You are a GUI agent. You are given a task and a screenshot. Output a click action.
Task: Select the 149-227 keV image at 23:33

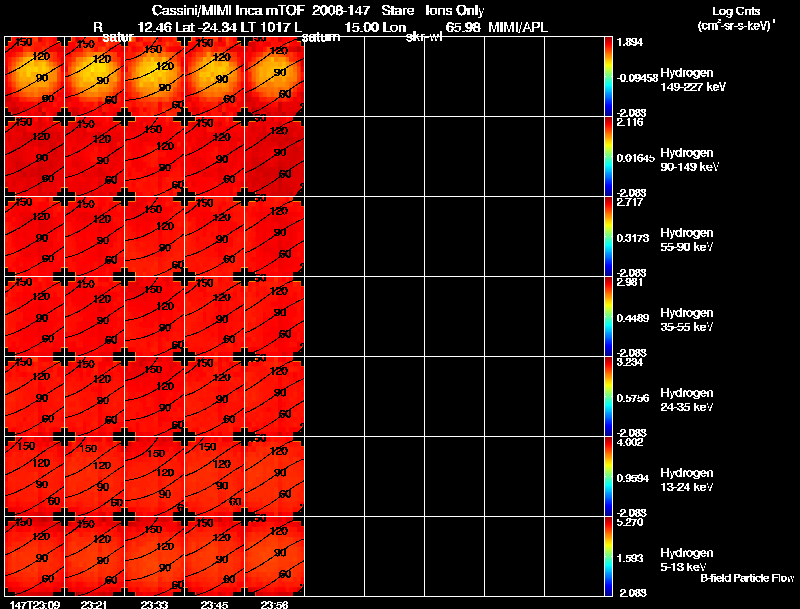point(155,76)
